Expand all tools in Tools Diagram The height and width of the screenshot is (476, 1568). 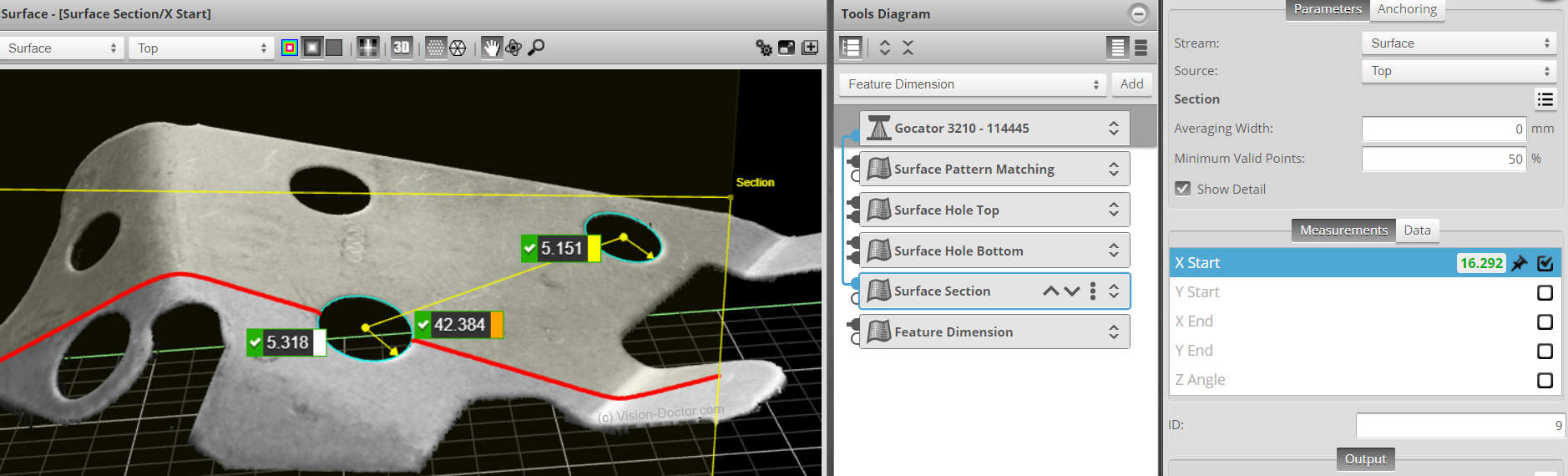[885, 48]
